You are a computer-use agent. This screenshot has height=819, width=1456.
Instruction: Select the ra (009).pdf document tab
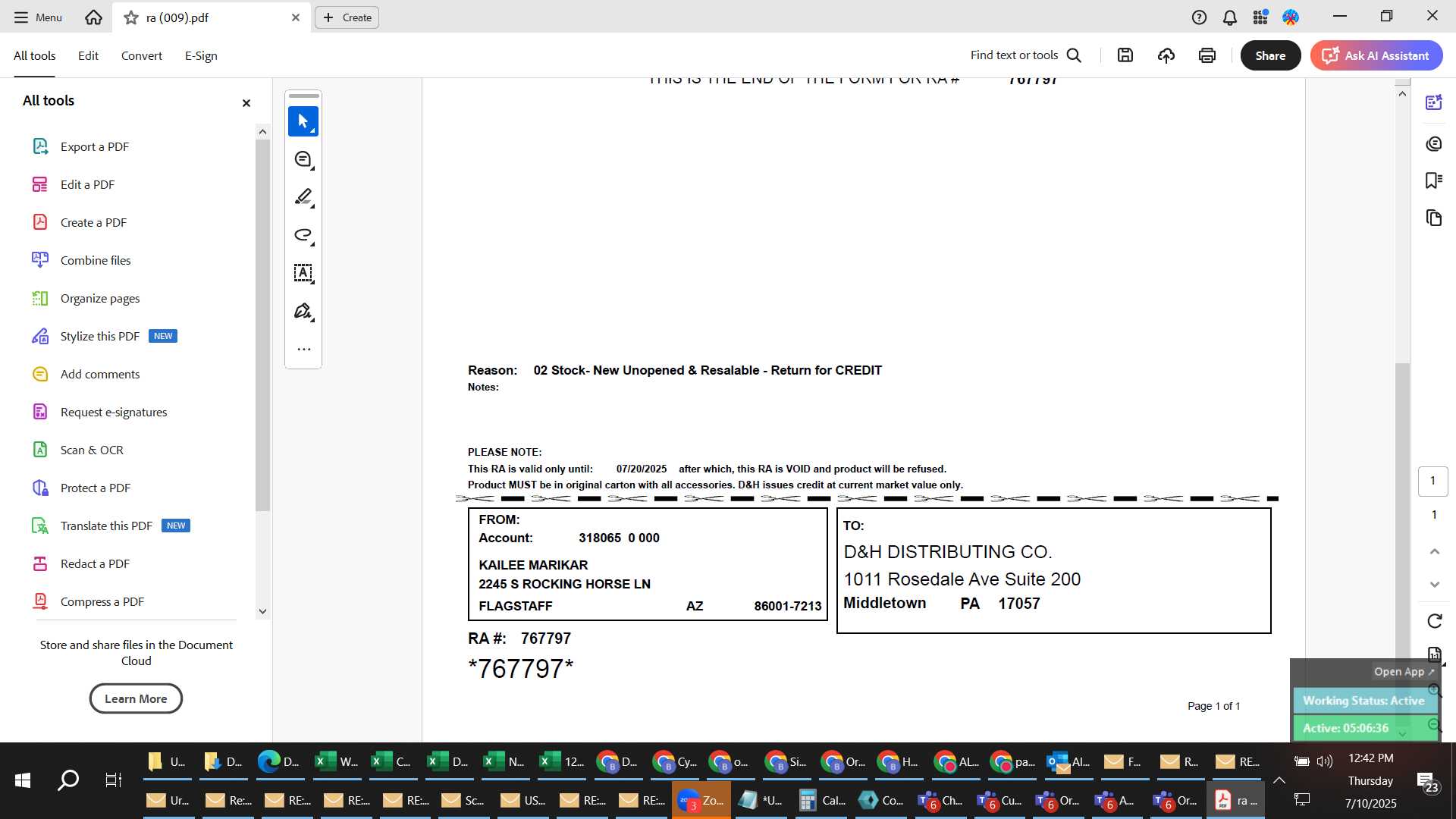(x=212, y=17)
